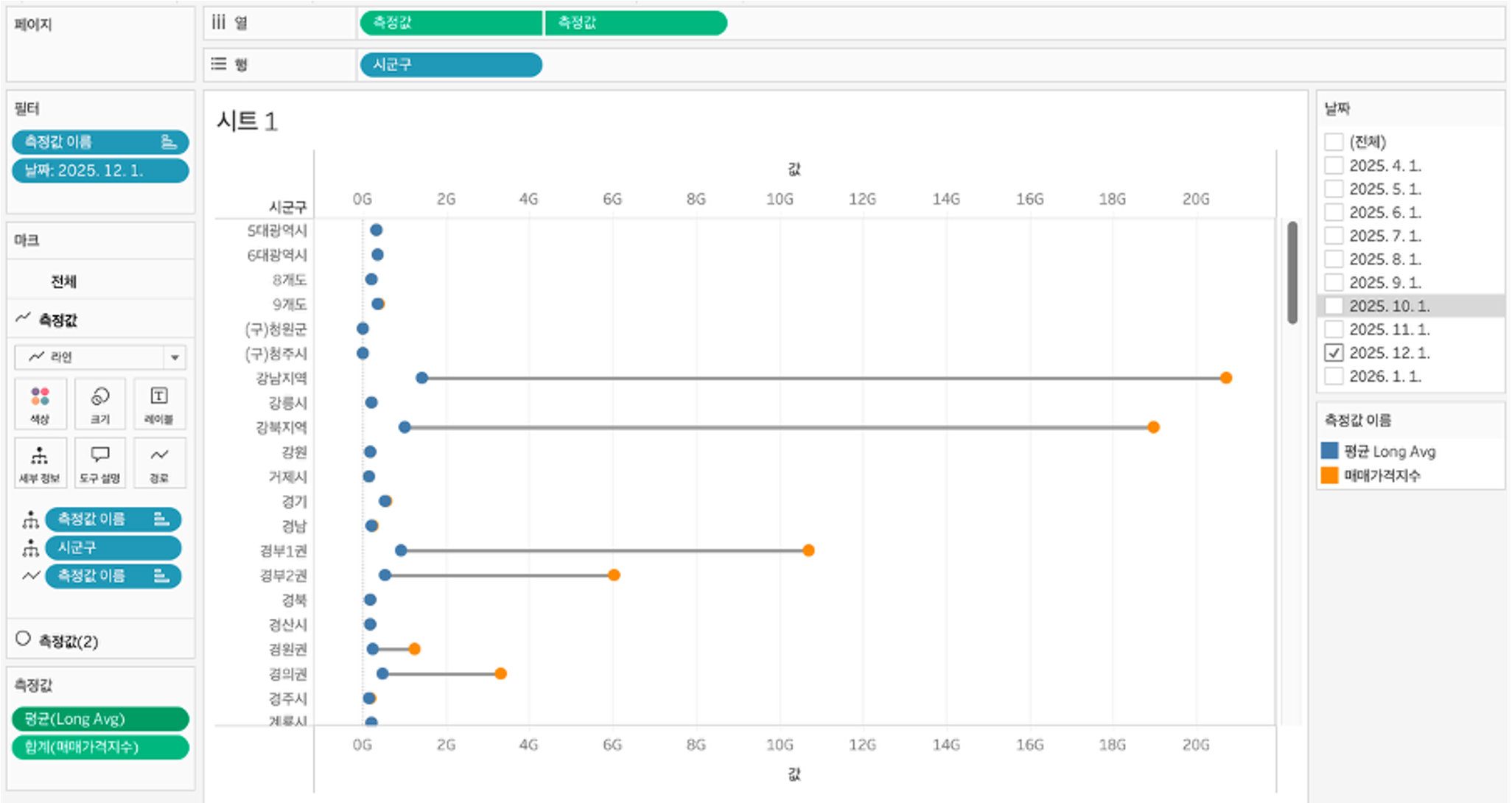Check the 2025. 10. 1. date checkbox
Viewport: 1512px width, 803px height.
click(x=1334, y=306)
